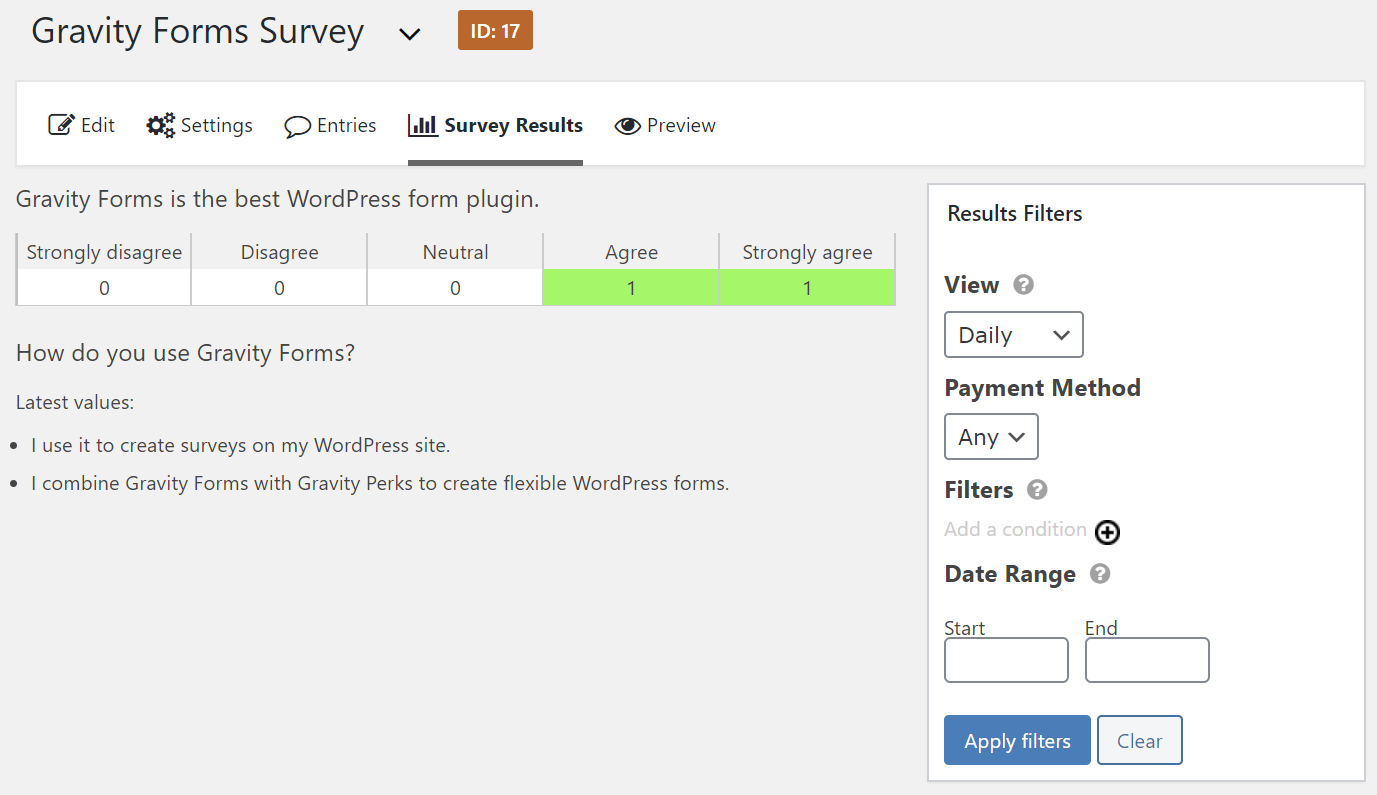1377x795 pixels.
Task: Switch to the Entries tab
Action: coord(345,124)
